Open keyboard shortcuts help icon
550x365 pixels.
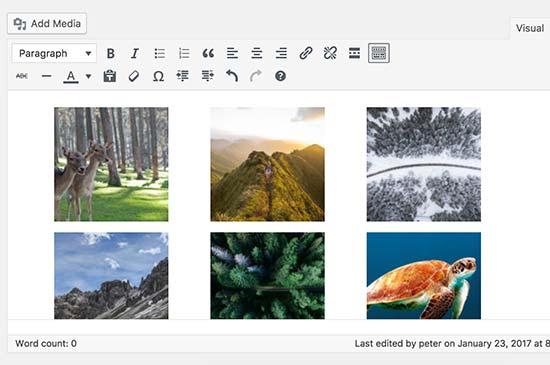click(x=280, y=76)
